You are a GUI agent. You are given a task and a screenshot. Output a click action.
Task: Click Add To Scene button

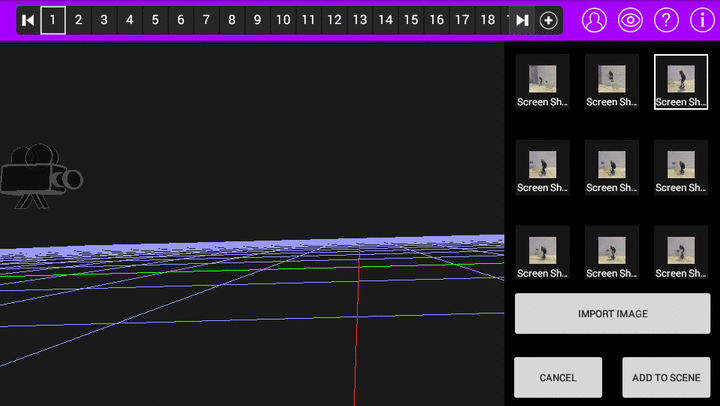pyautogui.click(x=666, y=378)
